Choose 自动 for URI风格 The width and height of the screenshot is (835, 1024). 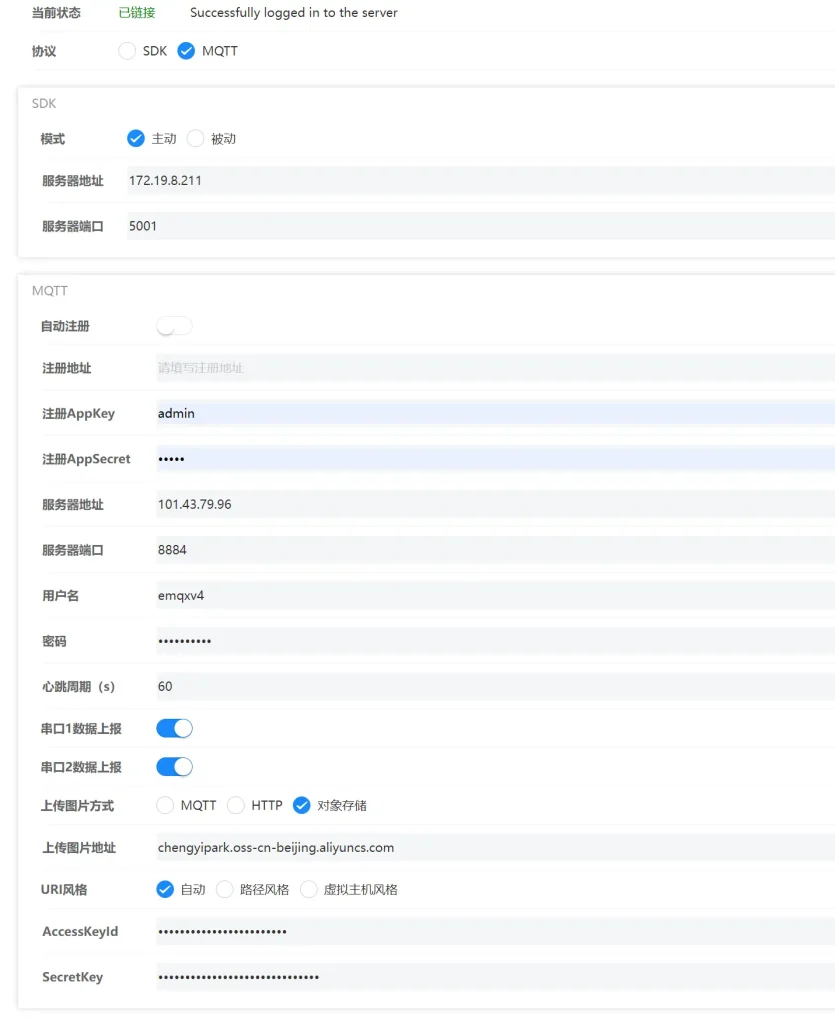(x=164, y=888)
